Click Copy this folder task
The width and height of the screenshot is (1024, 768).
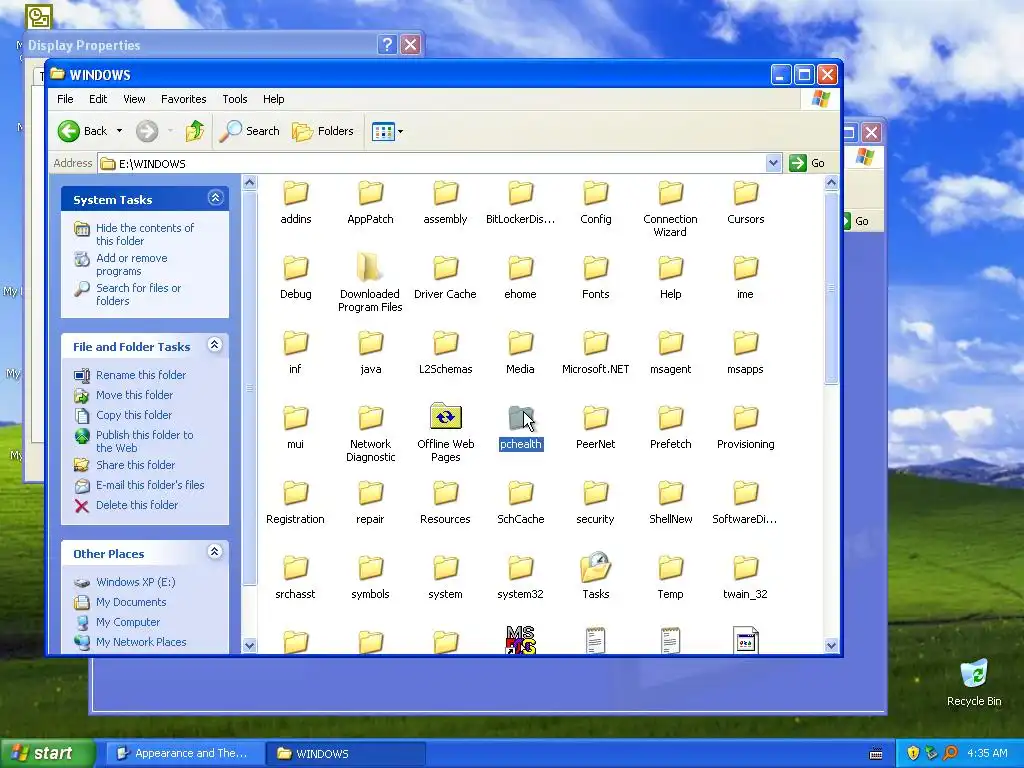(134, 415)
